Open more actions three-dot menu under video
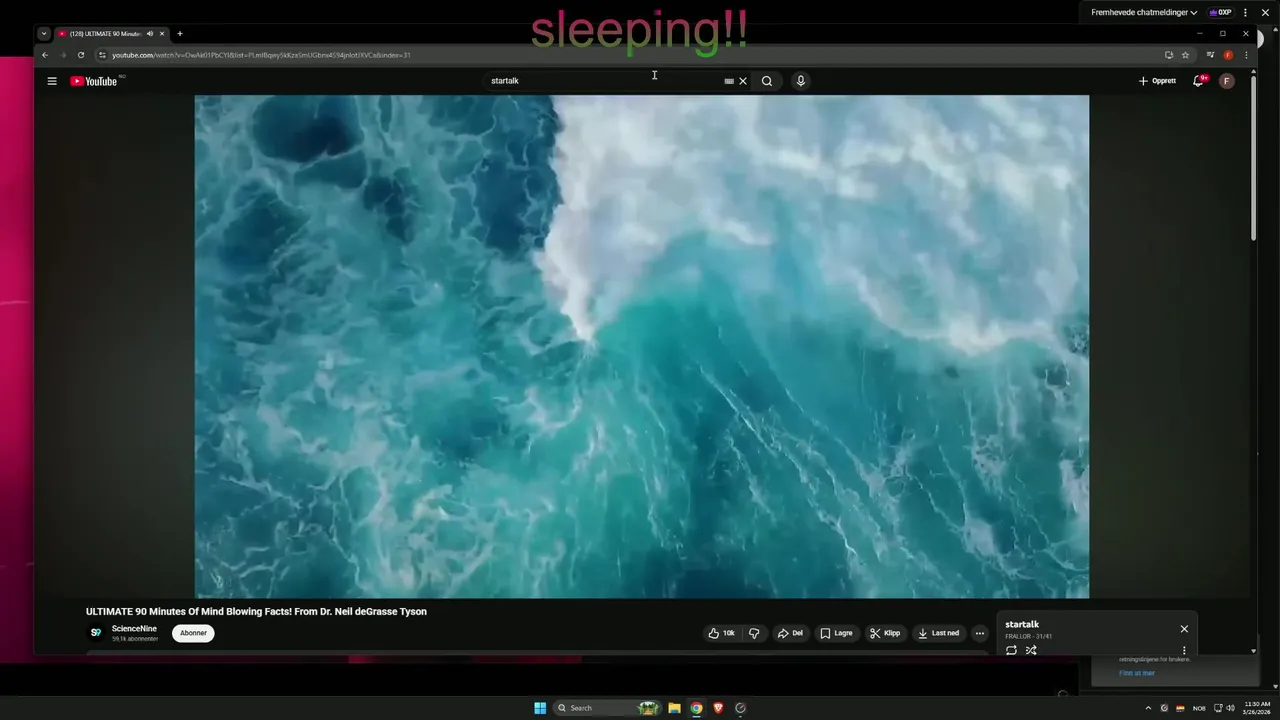Screen dimensions: 1280x720 [979, 633]
